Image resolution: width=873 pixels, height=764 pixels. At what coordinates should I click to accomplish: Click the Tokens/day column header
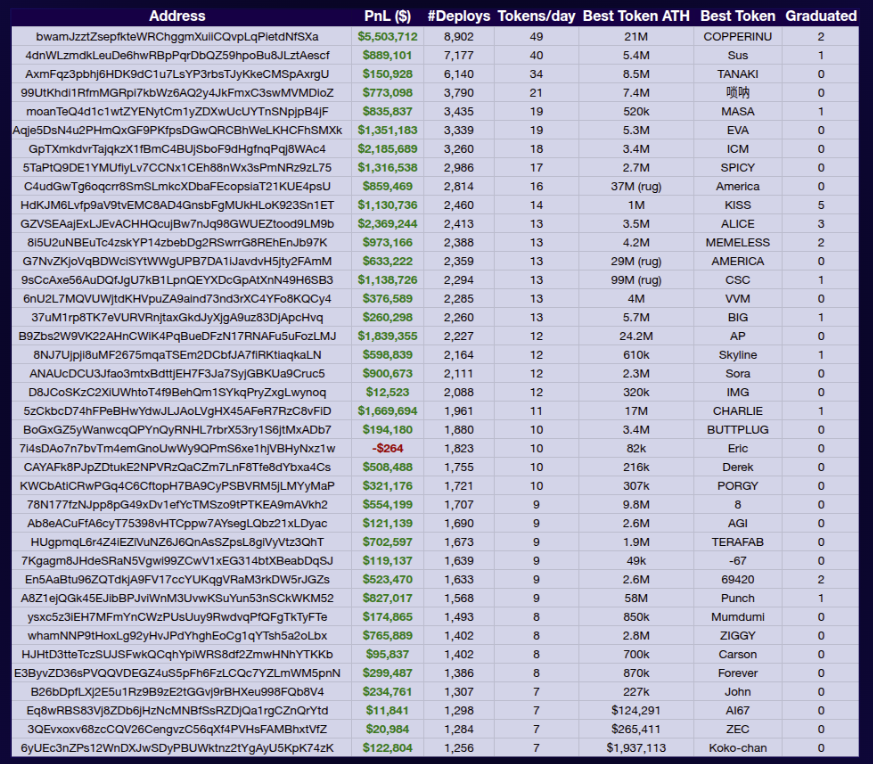[x=536, y=16]
